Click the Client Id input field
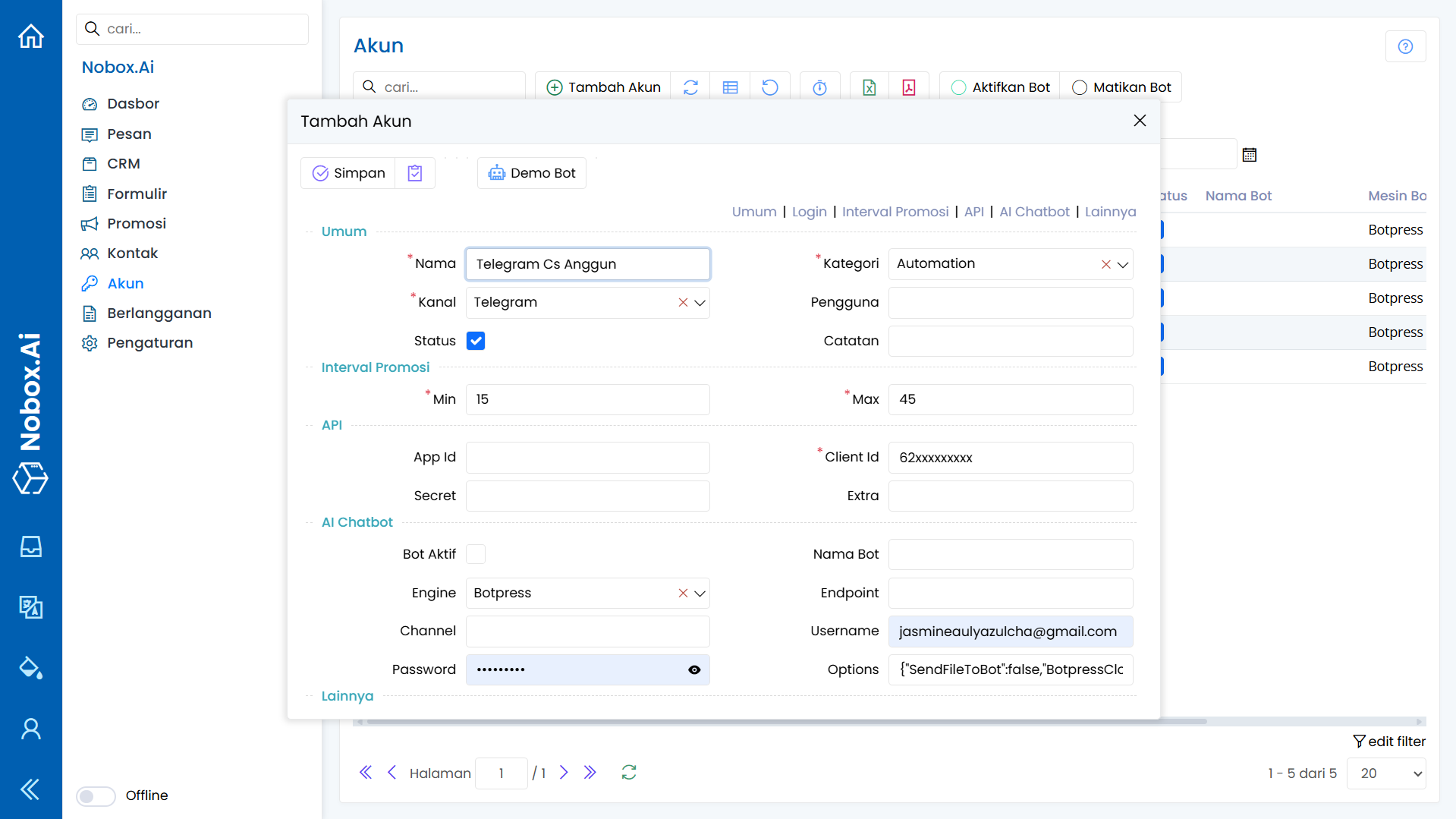This screenshot has height=819, width=1456. 1011,458
